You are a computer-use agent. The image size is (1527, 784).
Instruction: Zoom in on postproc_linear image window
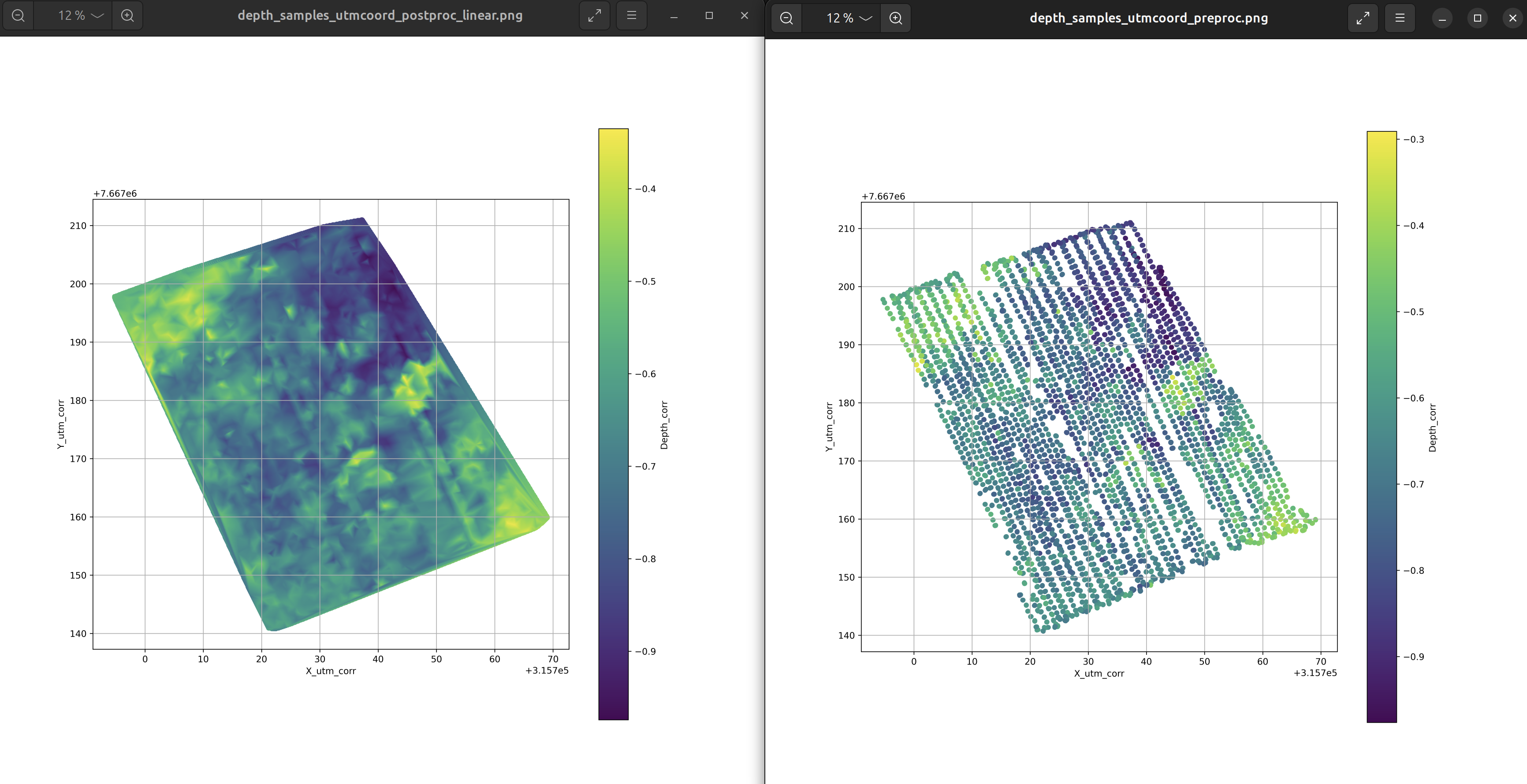tap(127, 16)
